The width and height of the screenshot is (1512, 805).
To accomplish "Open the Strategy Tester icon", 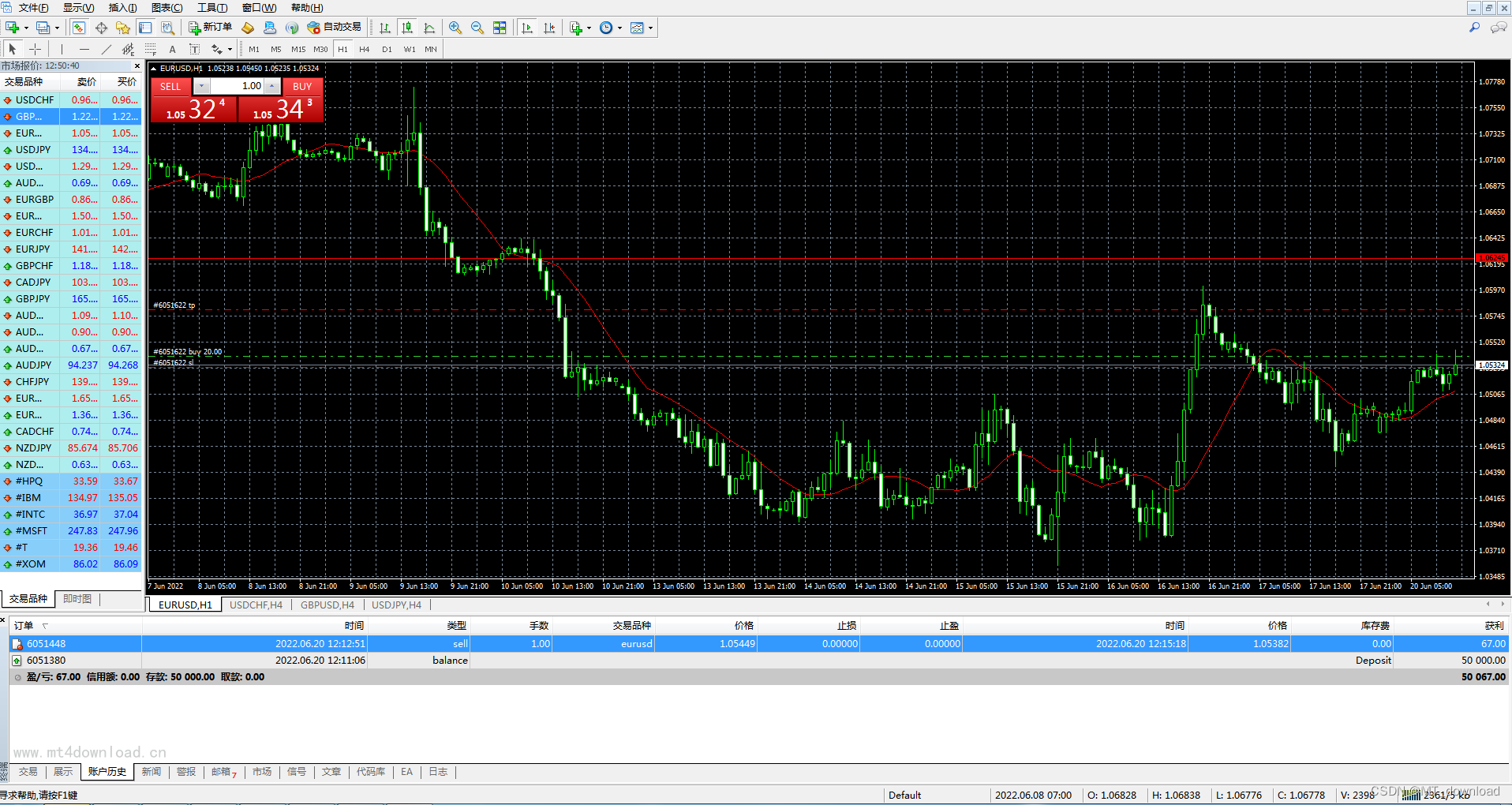I will tap(167, 28).
